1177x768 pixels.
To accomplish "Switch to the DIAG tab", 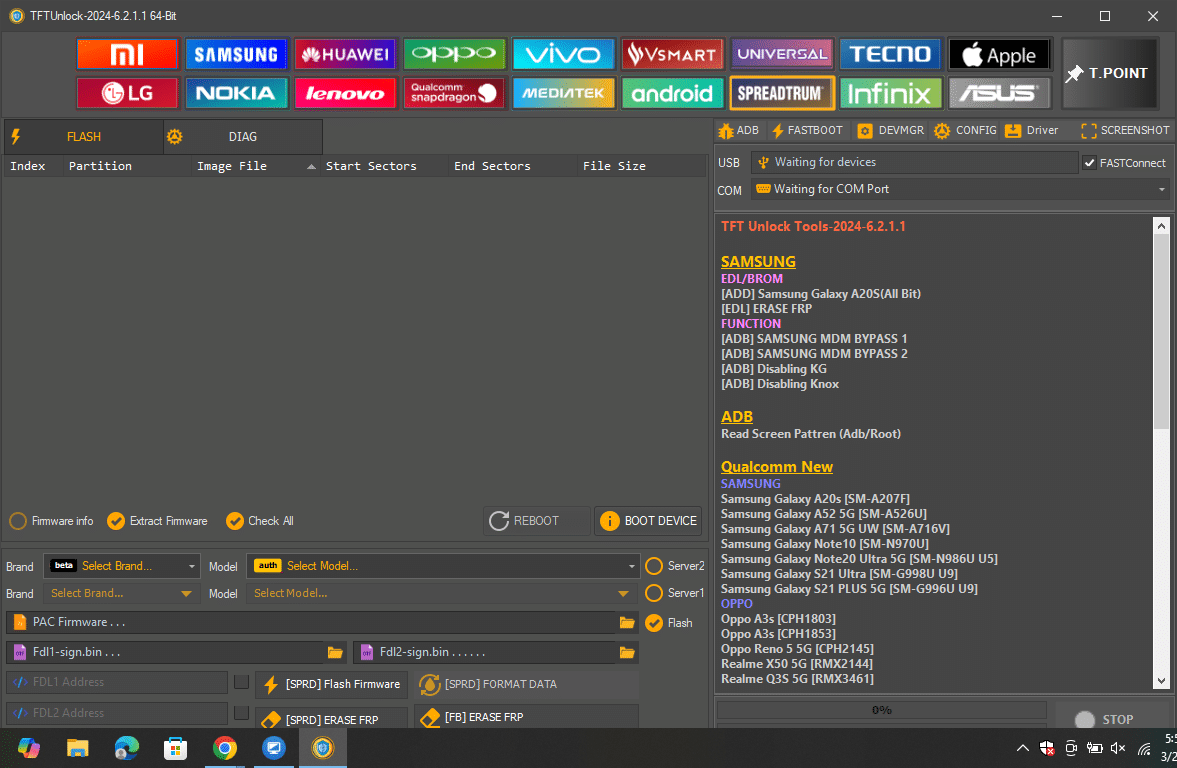I will tap(242, 136).
